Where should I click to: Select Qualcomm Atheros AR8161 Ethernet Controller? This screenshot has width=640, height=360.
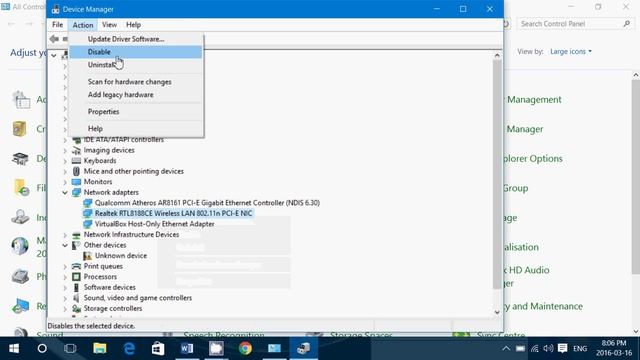click(207, 203)
